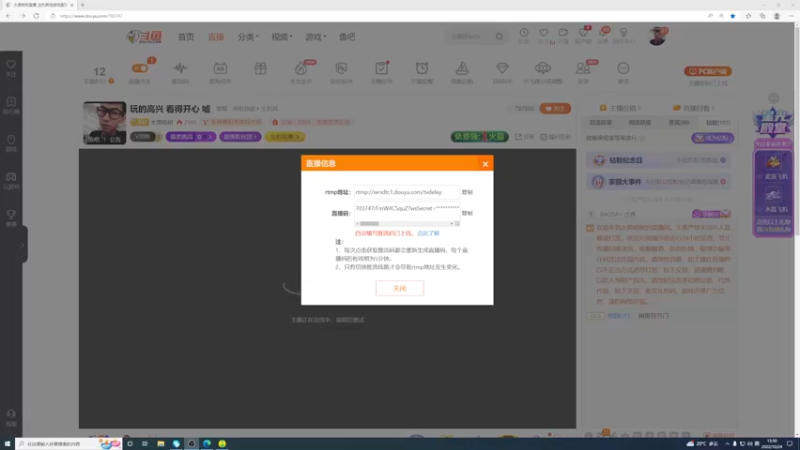Toggle the live broadcast on/off switch
Image resolution: width=800 pixels, height=450 pixels.
pos(139,68)
